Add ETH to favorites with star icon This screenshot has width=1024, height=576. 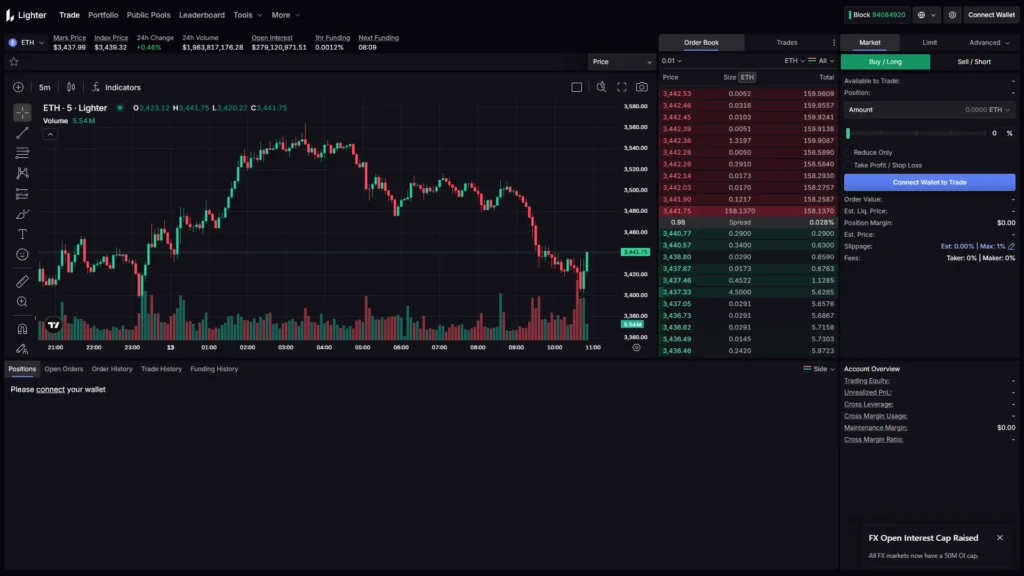click(14, 62)
